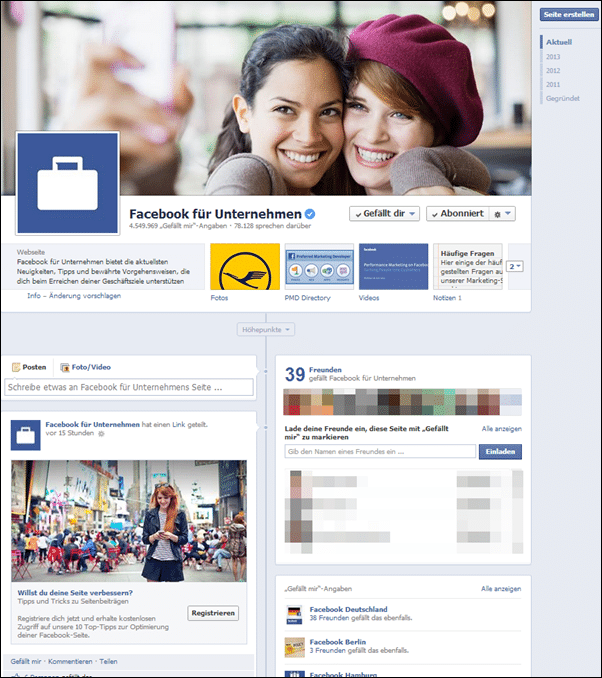This screenshot has width=602, height=678.
Task: Click Kommentieren under the post
Action: (70, 662)
